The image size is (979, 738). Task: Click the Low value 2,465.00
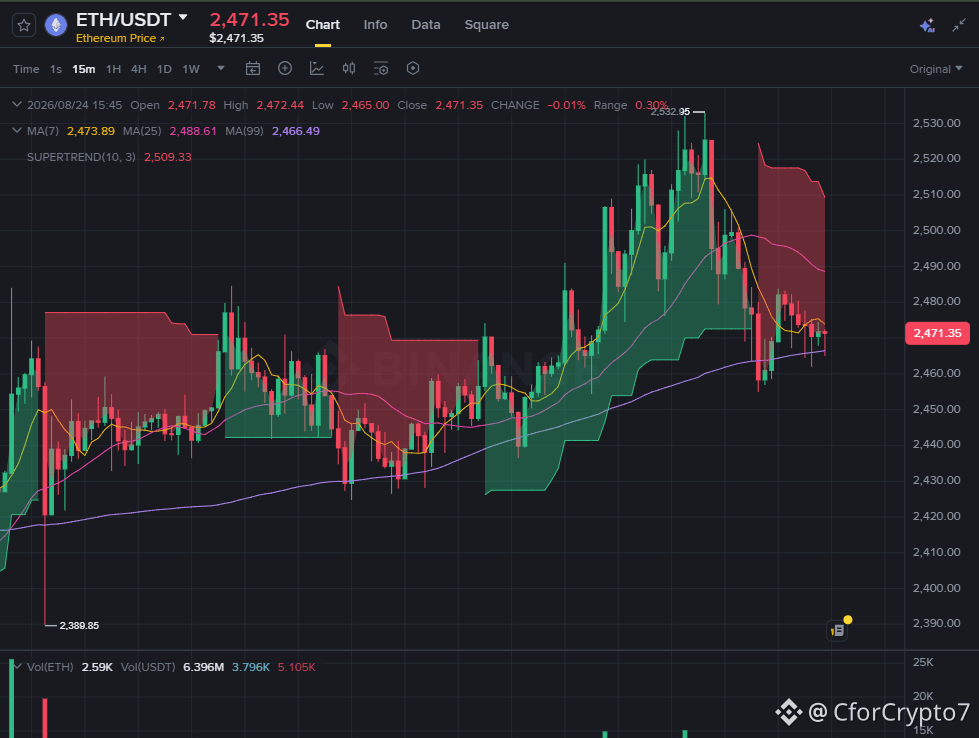pyautogui.click(x=365, y=106)
